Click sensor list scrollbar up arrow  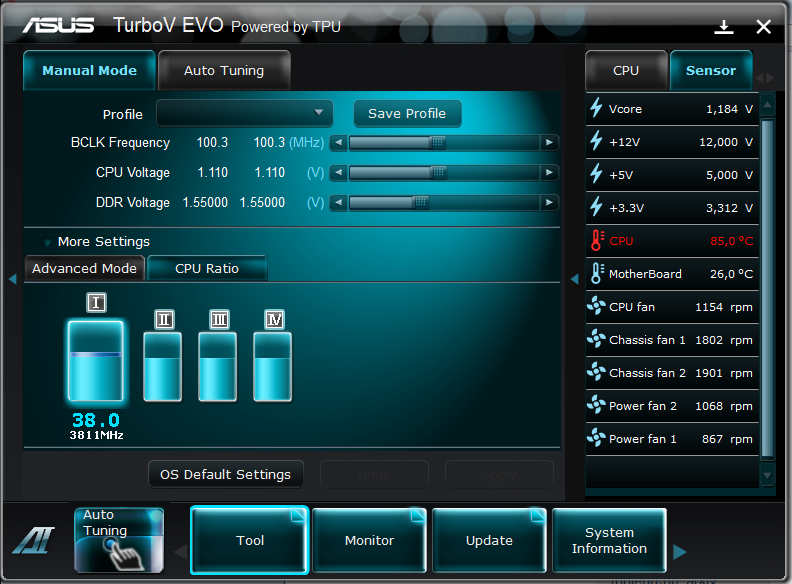coord(767,105)
